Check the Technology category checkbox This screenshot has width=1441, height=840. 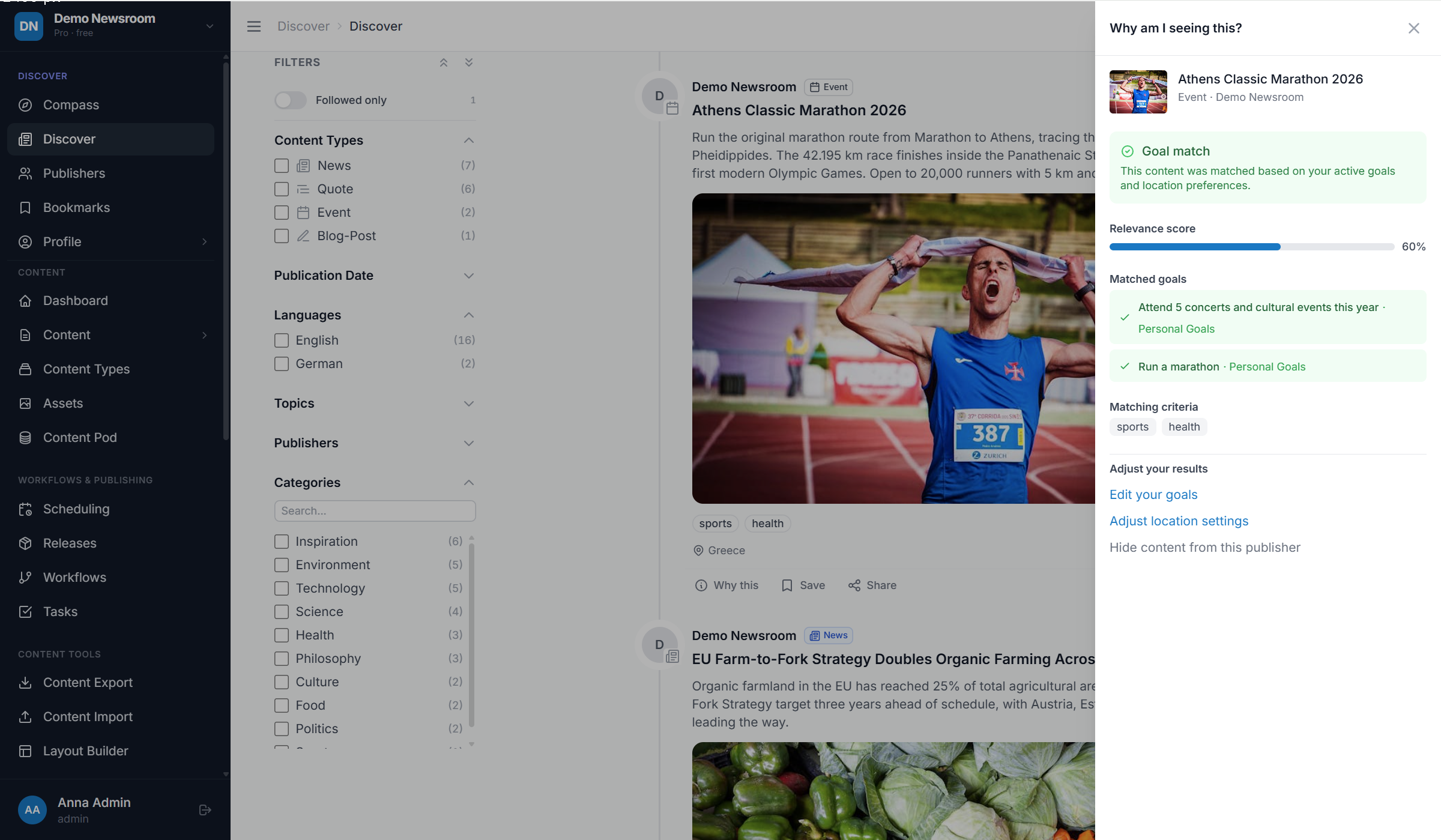(282, 588)
